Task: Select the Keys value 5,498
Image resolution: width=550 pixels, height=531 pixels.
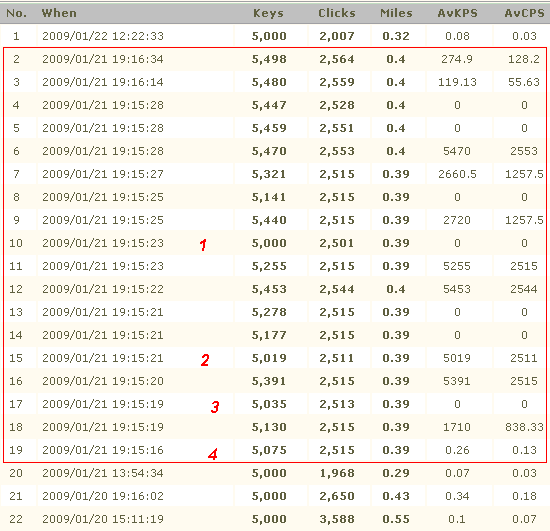Action: [269, 59]
